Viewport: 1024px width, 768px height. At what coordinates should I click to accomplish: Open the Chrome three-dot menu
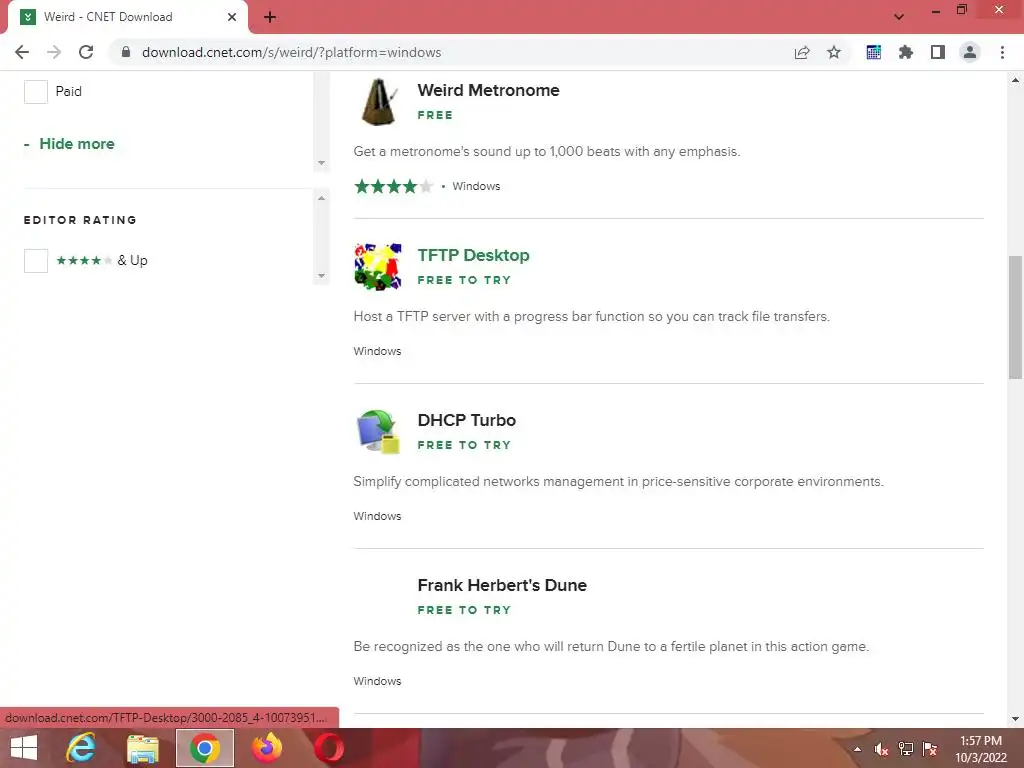point(1002,52)
